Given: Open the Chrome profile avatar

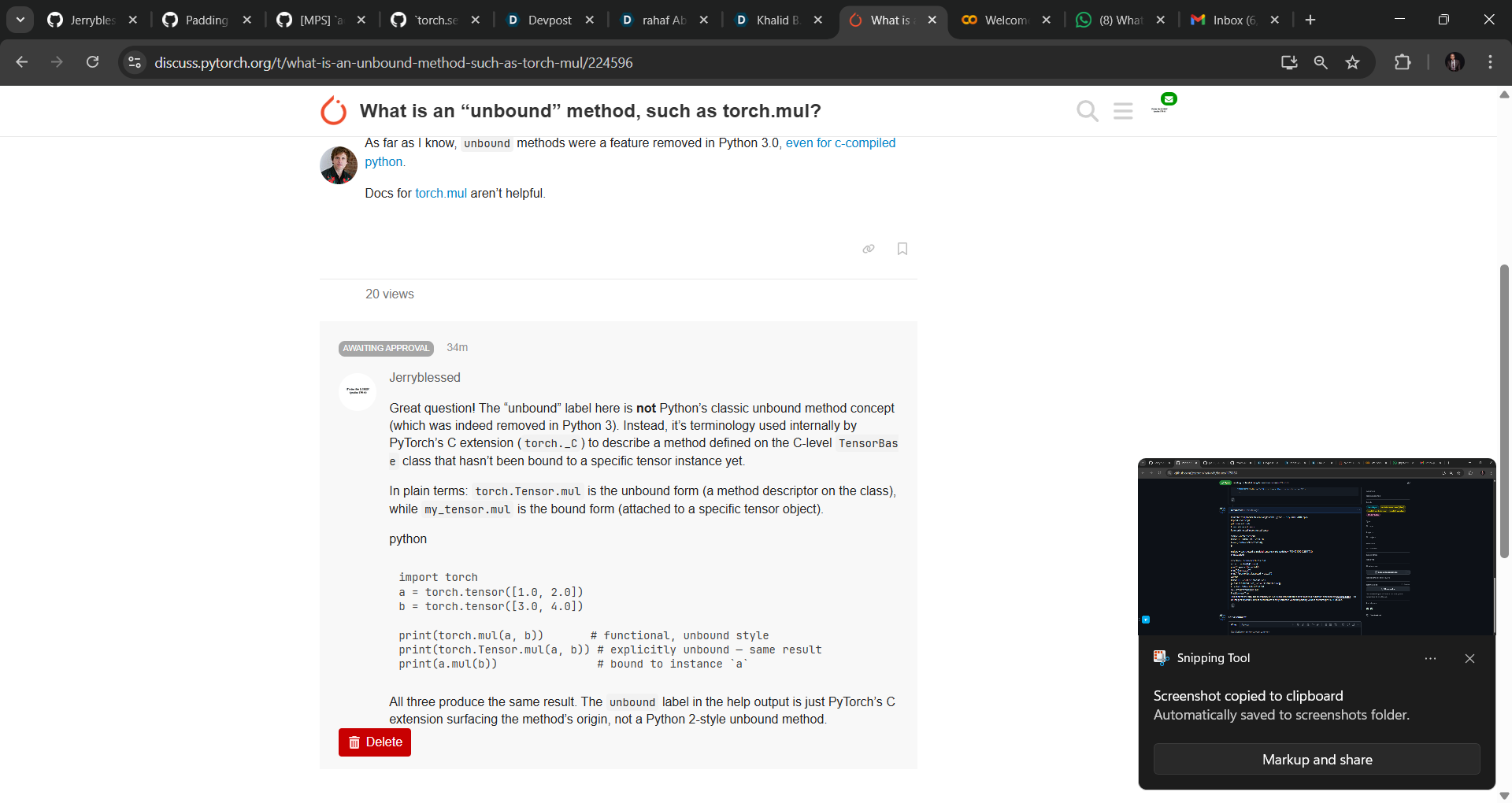Looking at the screenshot, I should [x=1455, y=62].
